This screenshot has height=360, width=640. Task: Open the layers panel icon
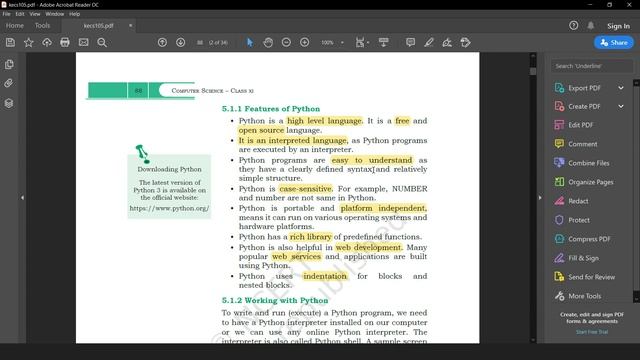9,103
